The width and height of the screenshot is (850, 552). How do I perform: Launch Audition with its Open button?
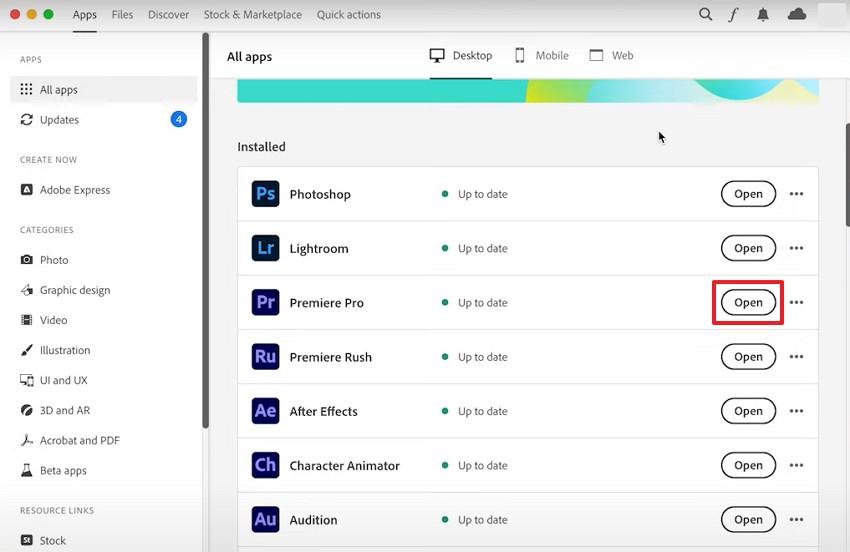click(748, 519)
